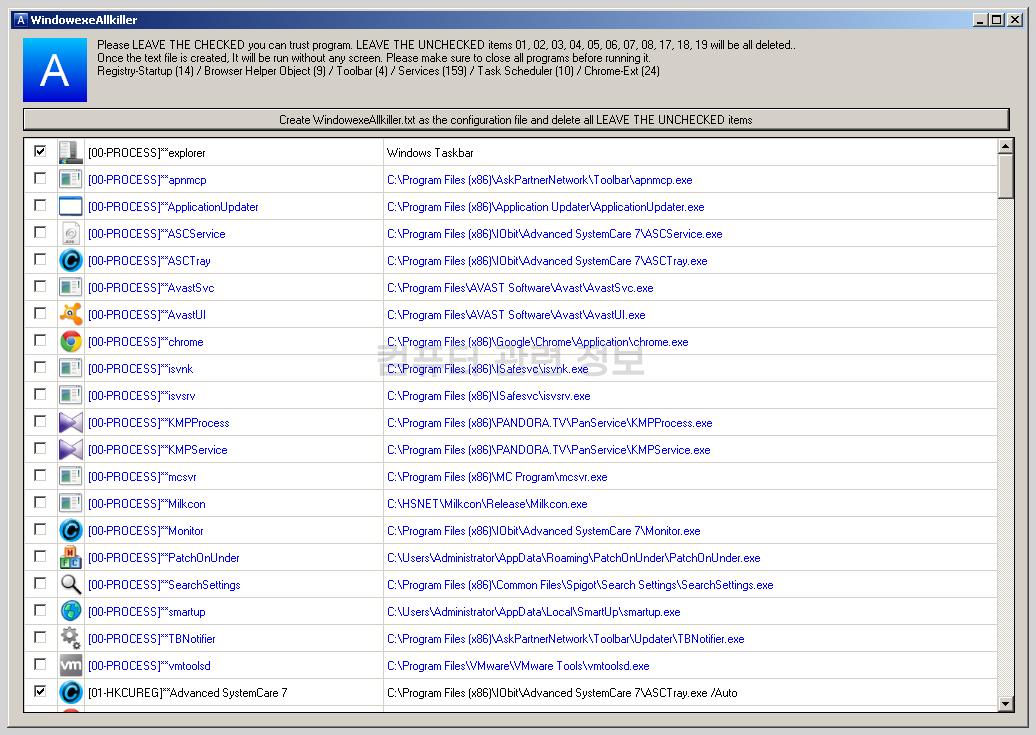Click the ASCTray blue C icon
Viewport: 1036px width, 735px height.
pos(71,260)
